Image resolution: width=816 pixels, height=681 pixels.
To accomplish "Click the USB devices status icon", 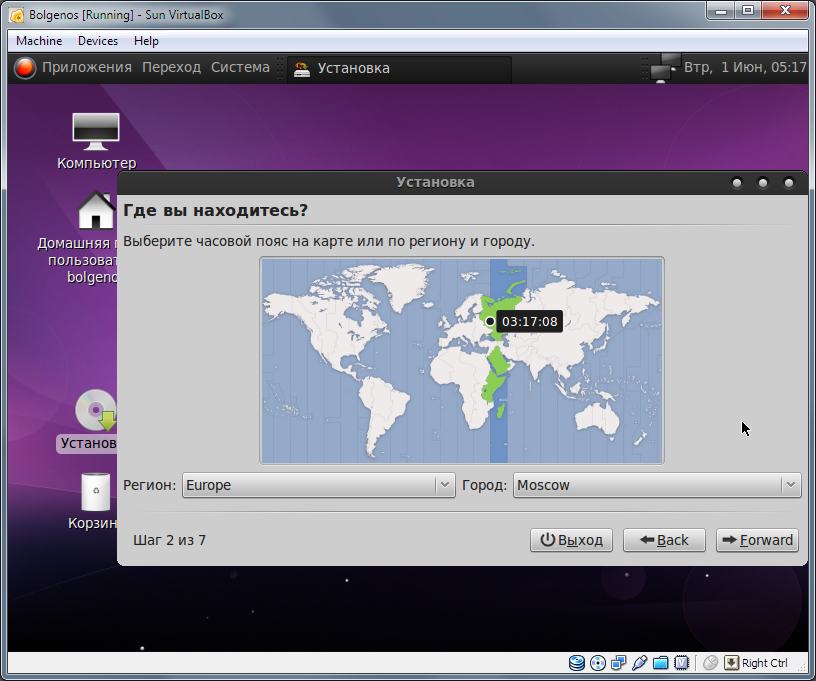I will point(639,663).
